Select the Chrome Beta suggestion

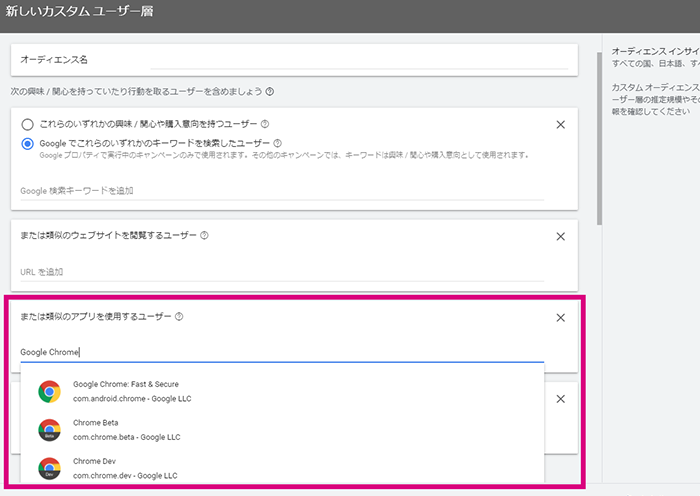[x=282, y=430]
